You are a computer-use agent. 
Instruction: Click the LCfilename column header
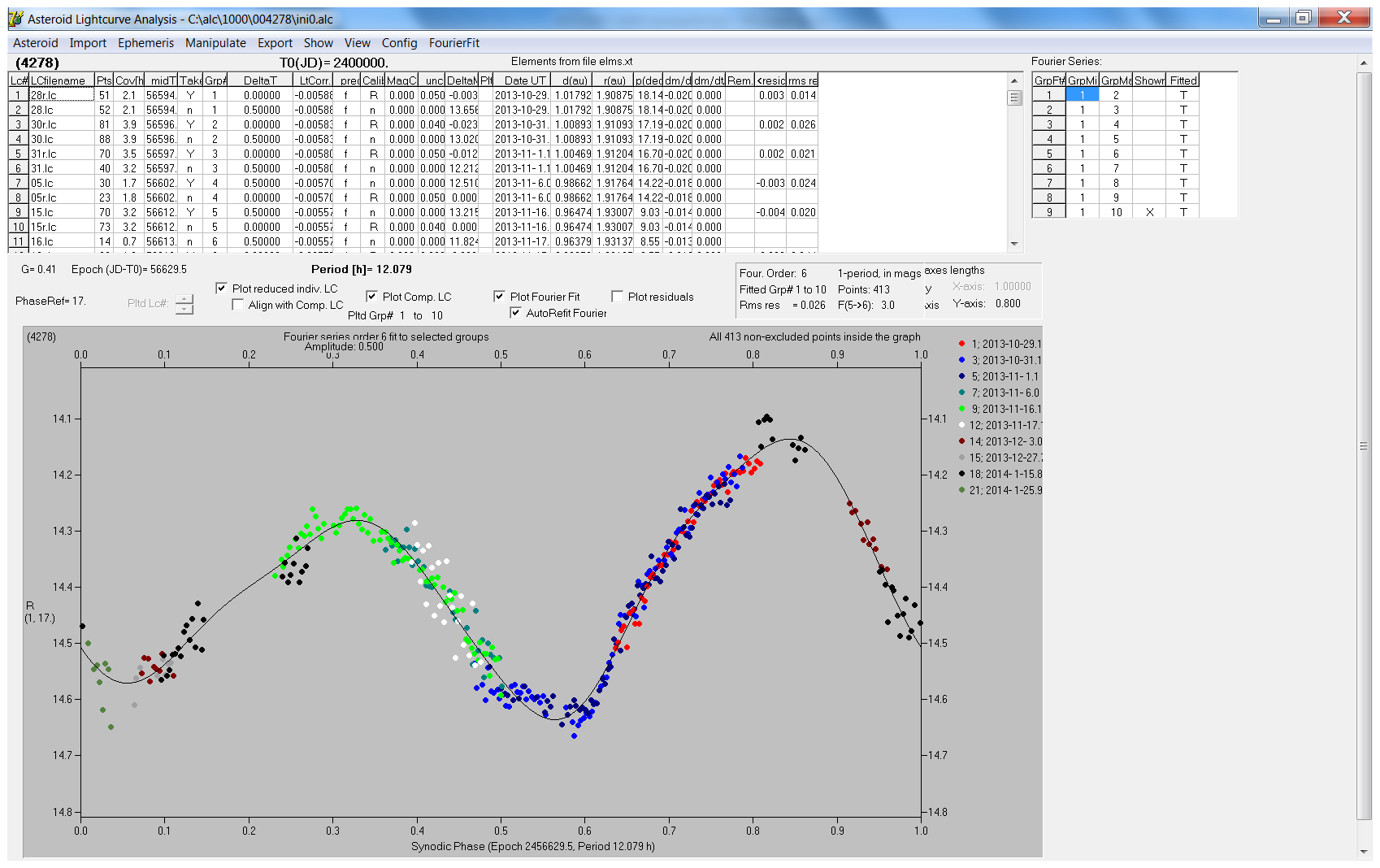[x=62, y=80]
